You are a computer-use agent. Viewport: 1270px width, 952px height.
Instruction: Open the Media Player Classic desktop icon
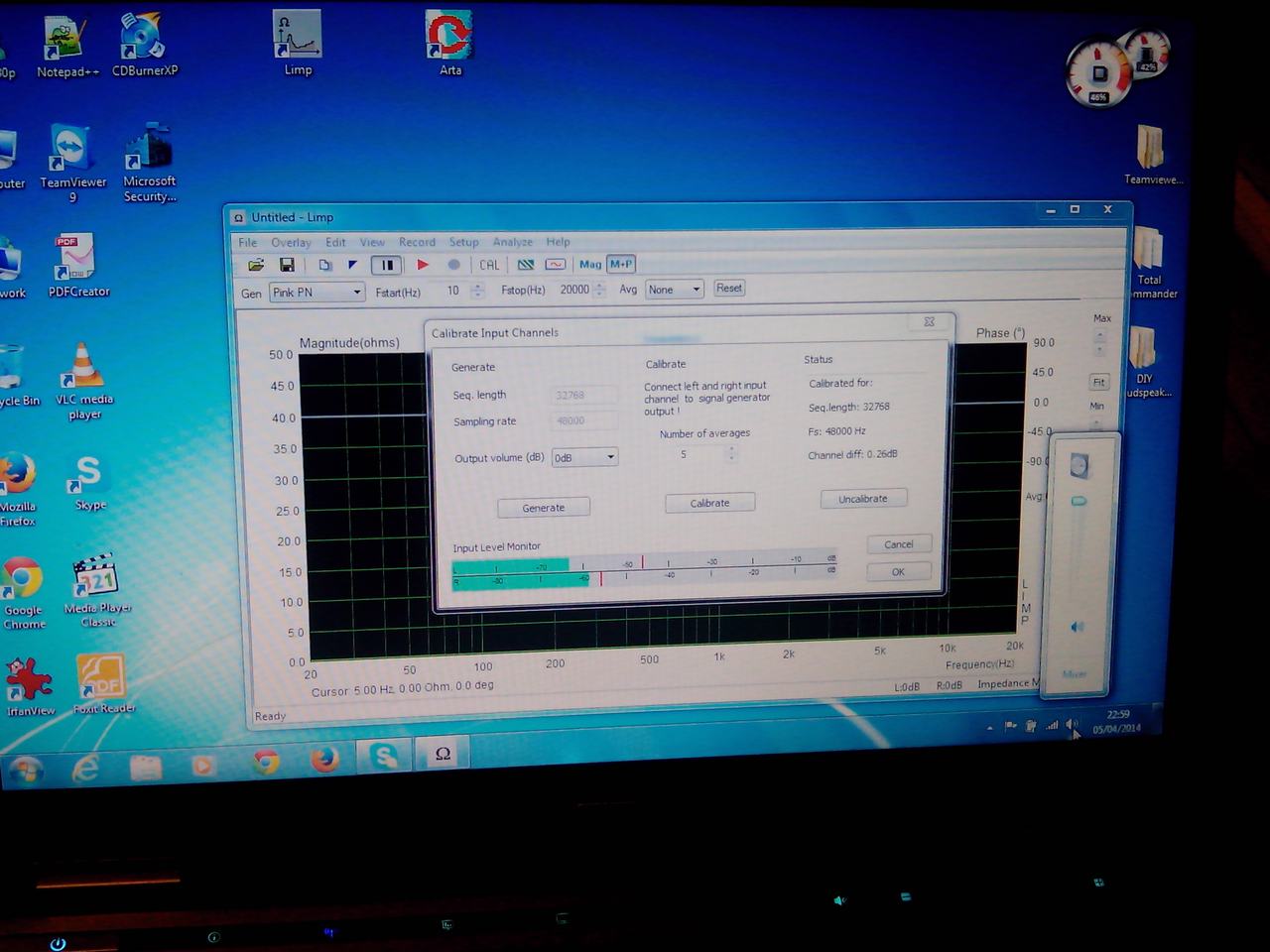click(97, 590)
